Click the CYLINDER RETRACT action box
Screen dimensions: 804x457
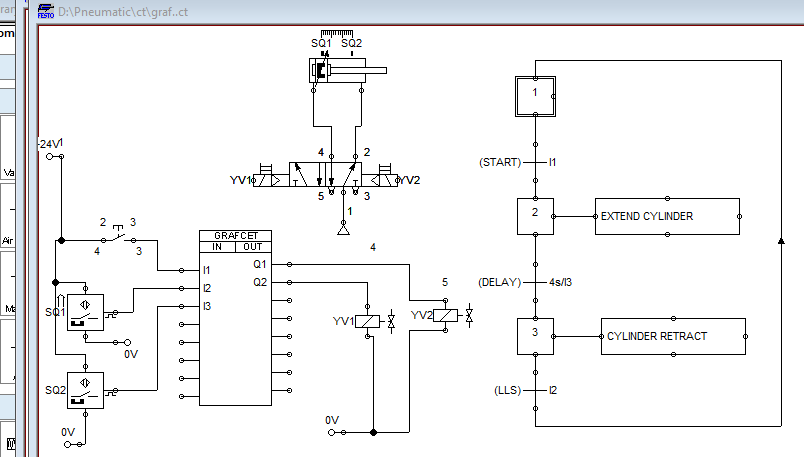click(672, 336)
